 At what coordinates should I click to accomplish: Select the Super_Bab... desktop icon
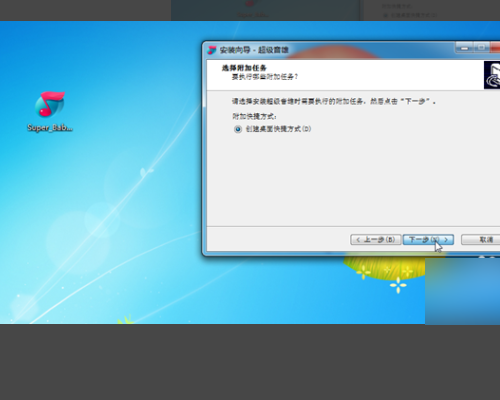click(x=50, y=111)
